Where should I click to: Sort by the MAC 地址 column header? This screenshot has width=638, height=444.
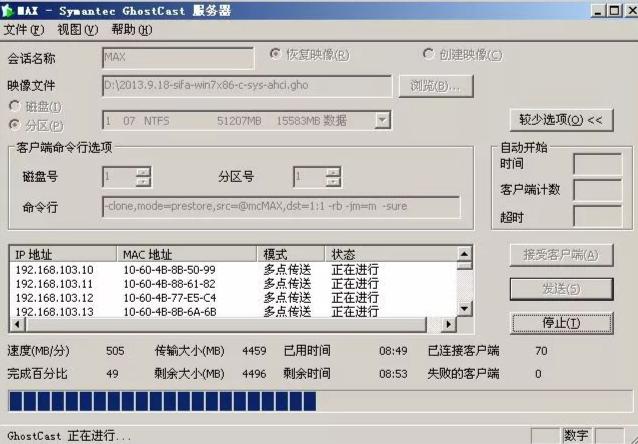(x=187, y=254)
